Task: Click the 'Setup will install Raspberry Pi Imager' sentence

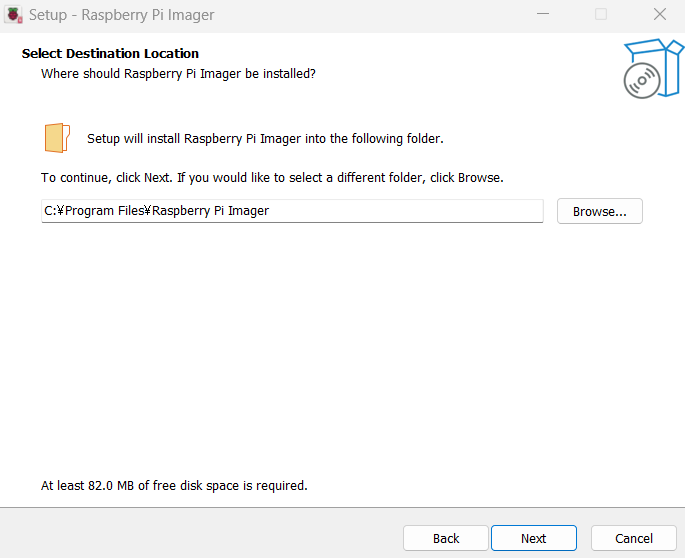Action: point(265,139)
